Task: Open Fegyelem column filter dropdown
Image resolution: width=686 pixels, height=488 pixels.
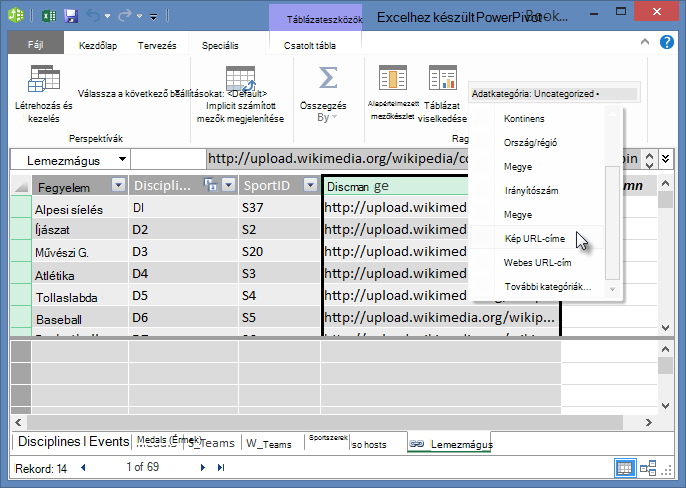Action: [118, 185]
